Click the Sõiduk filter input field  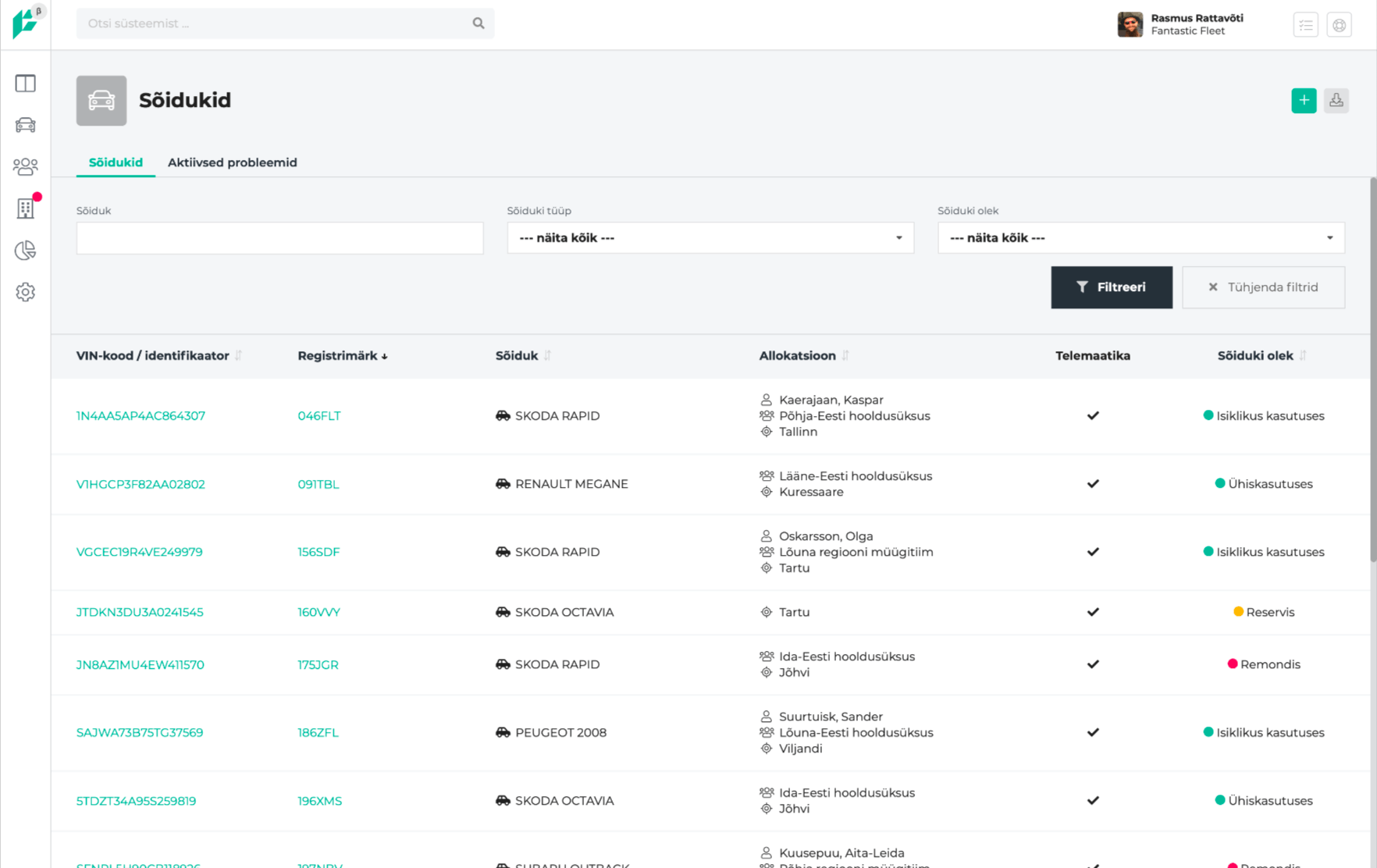click(279, 238)
